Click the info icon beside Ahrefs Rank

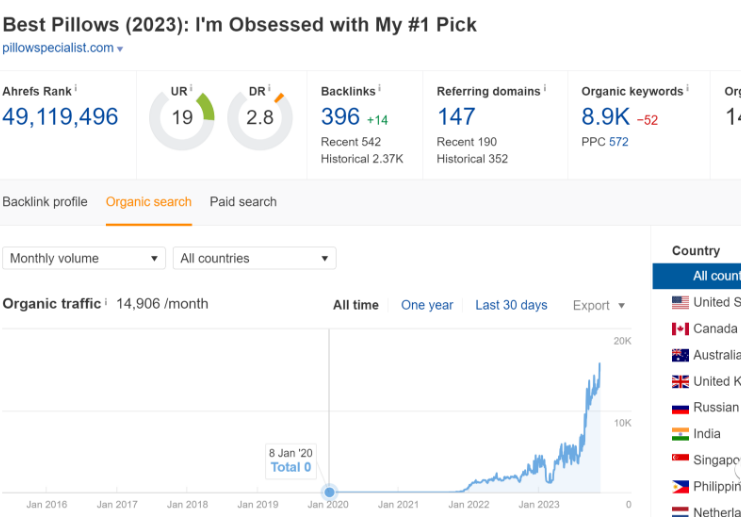click(x=76, y=88)
